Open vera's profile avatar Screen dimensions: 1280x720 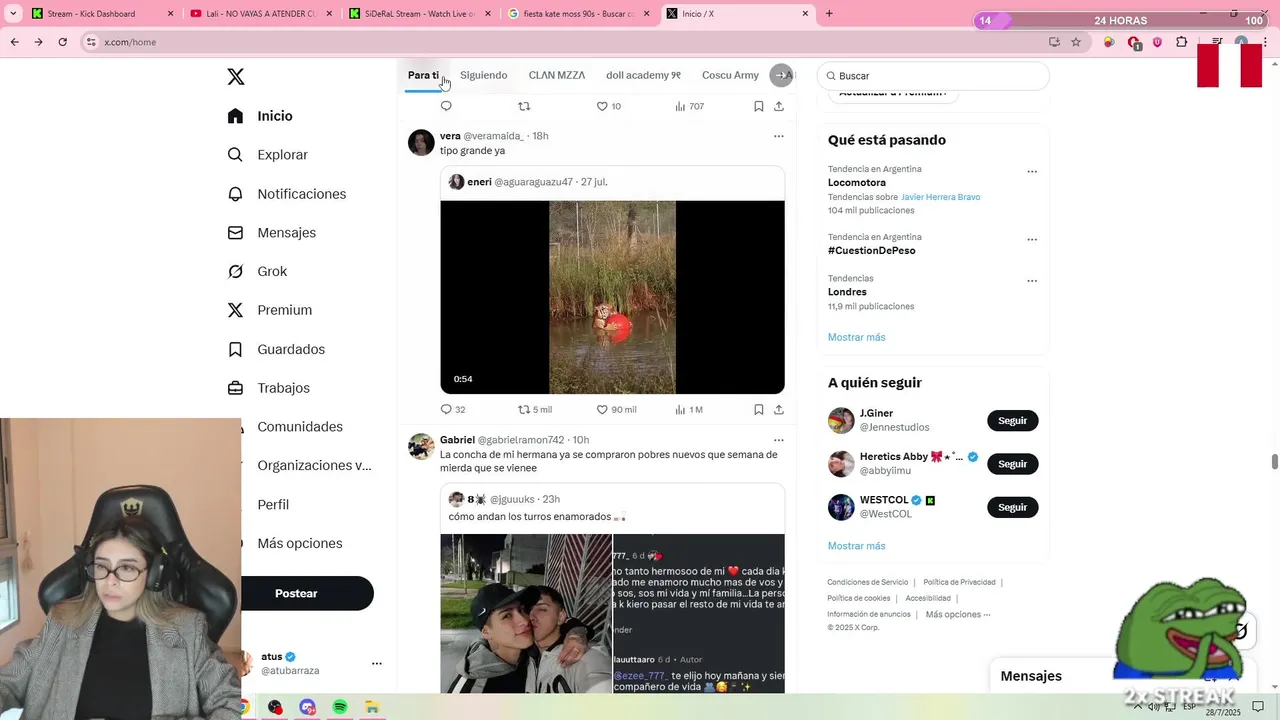[421, 142]
